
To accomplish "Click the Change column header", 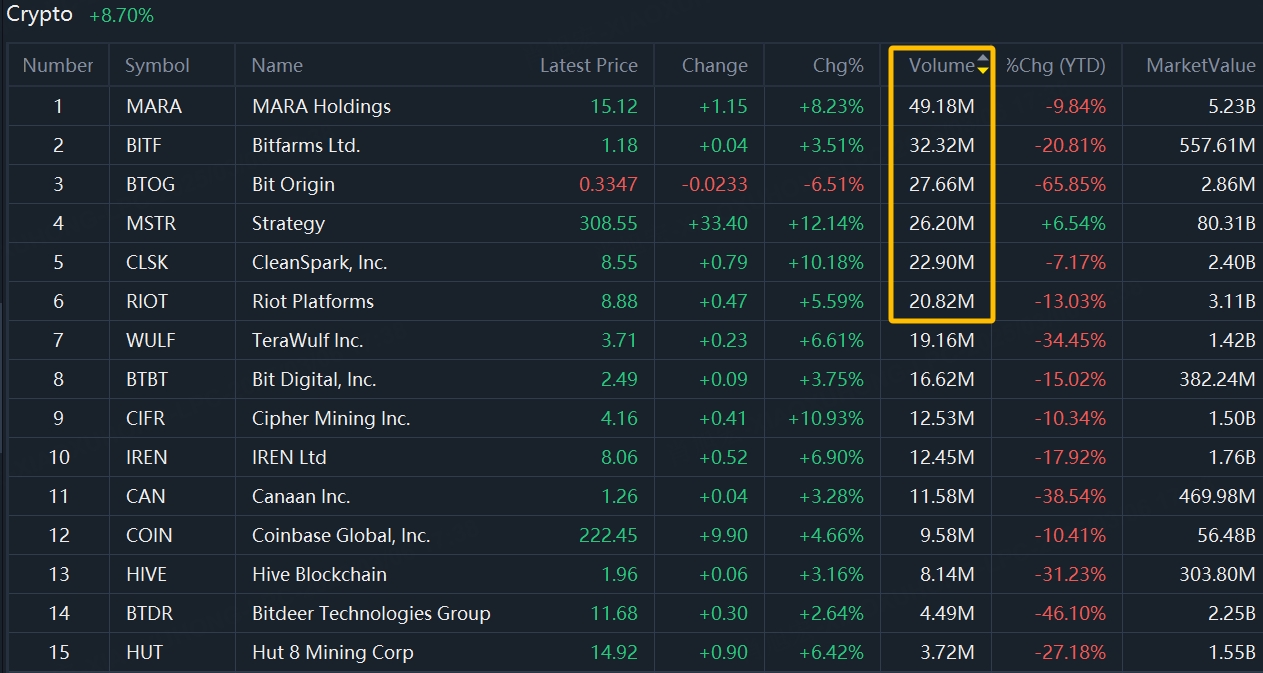I will (715, 65).
